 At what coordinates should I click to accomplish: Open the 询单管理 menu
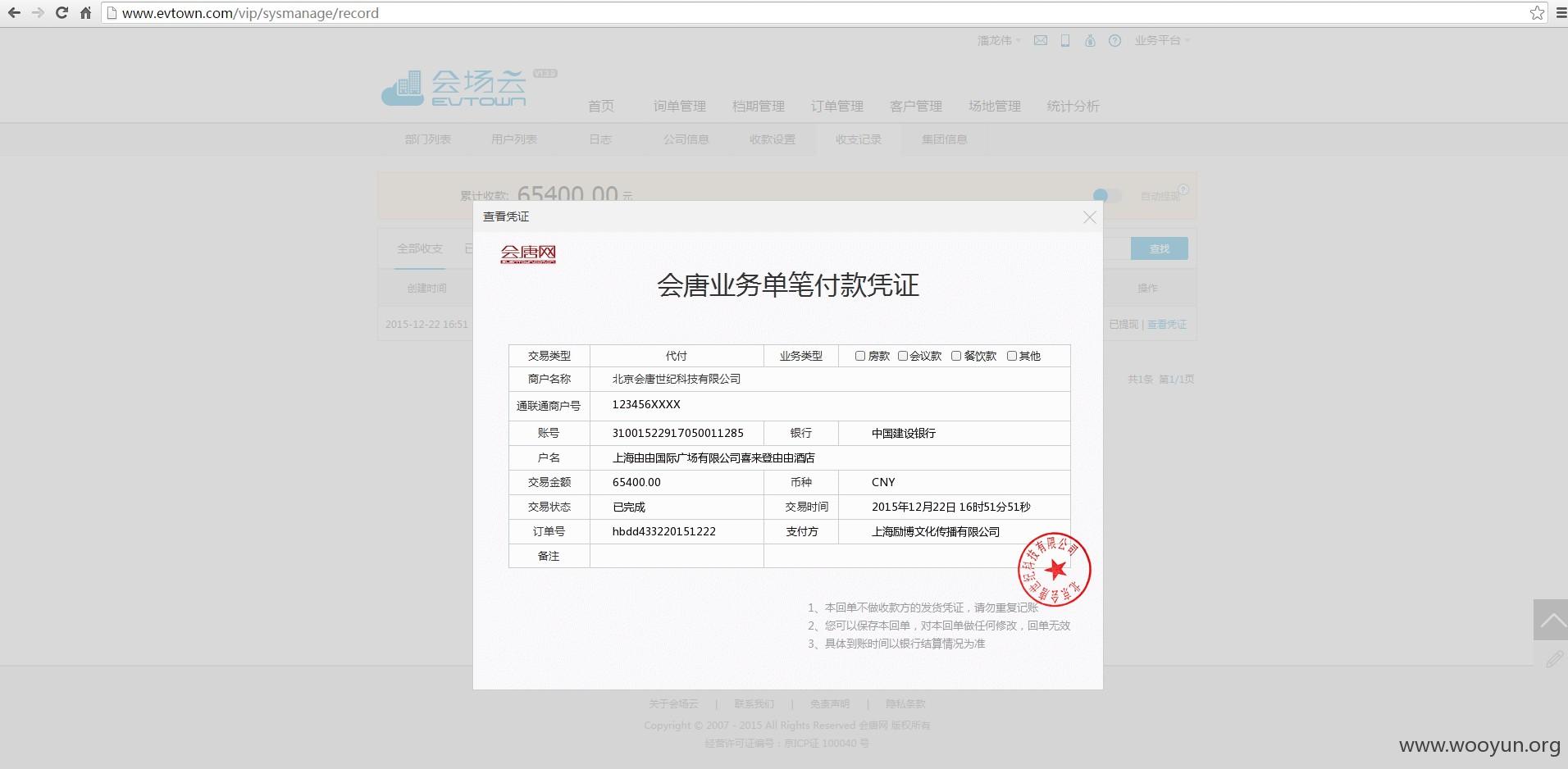[680, 106]
